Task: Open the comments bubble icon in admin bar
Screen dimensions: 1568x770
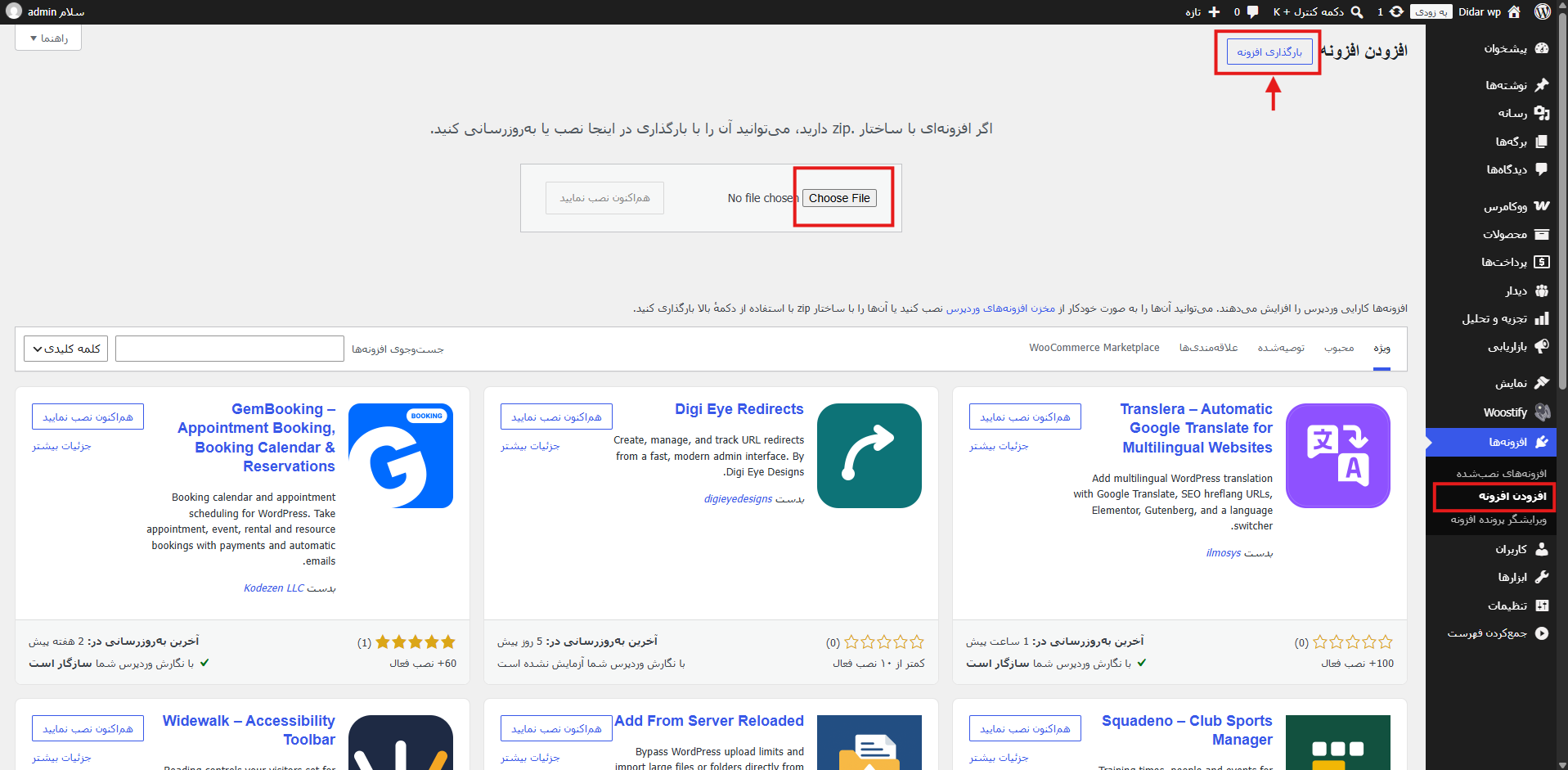Action: tap(1252, 11)
